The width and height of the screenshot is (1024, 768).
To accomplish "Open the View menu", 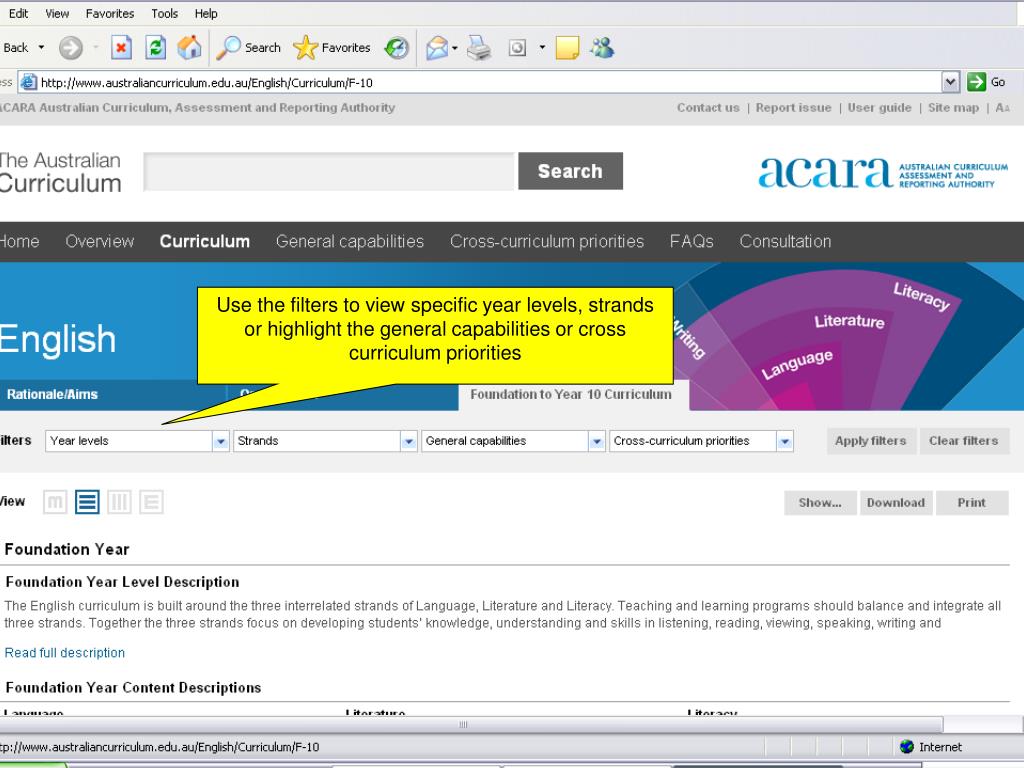I will pos(57,13).
